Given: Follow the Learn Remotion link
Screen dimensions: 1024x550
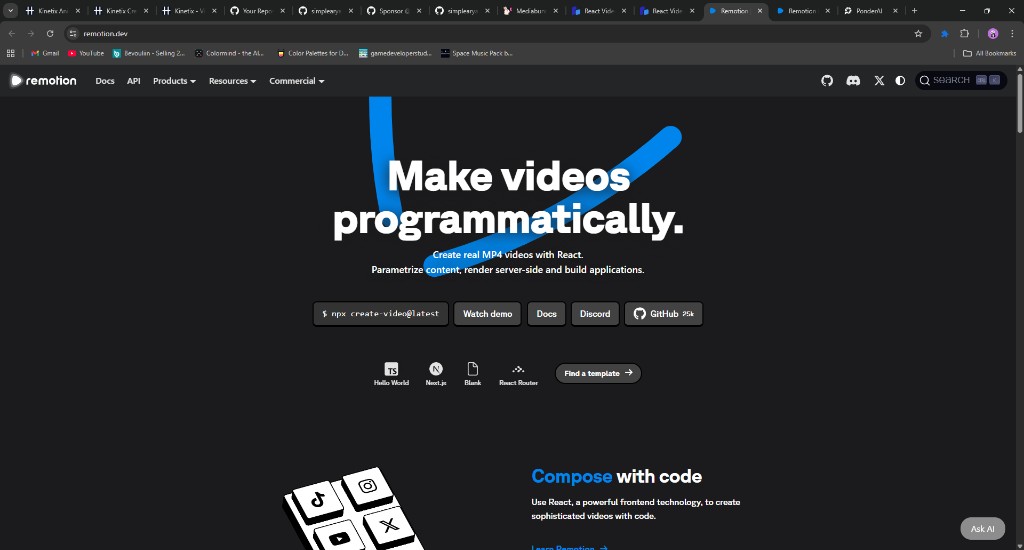Looking at the screenshot, I should [569, 547].
